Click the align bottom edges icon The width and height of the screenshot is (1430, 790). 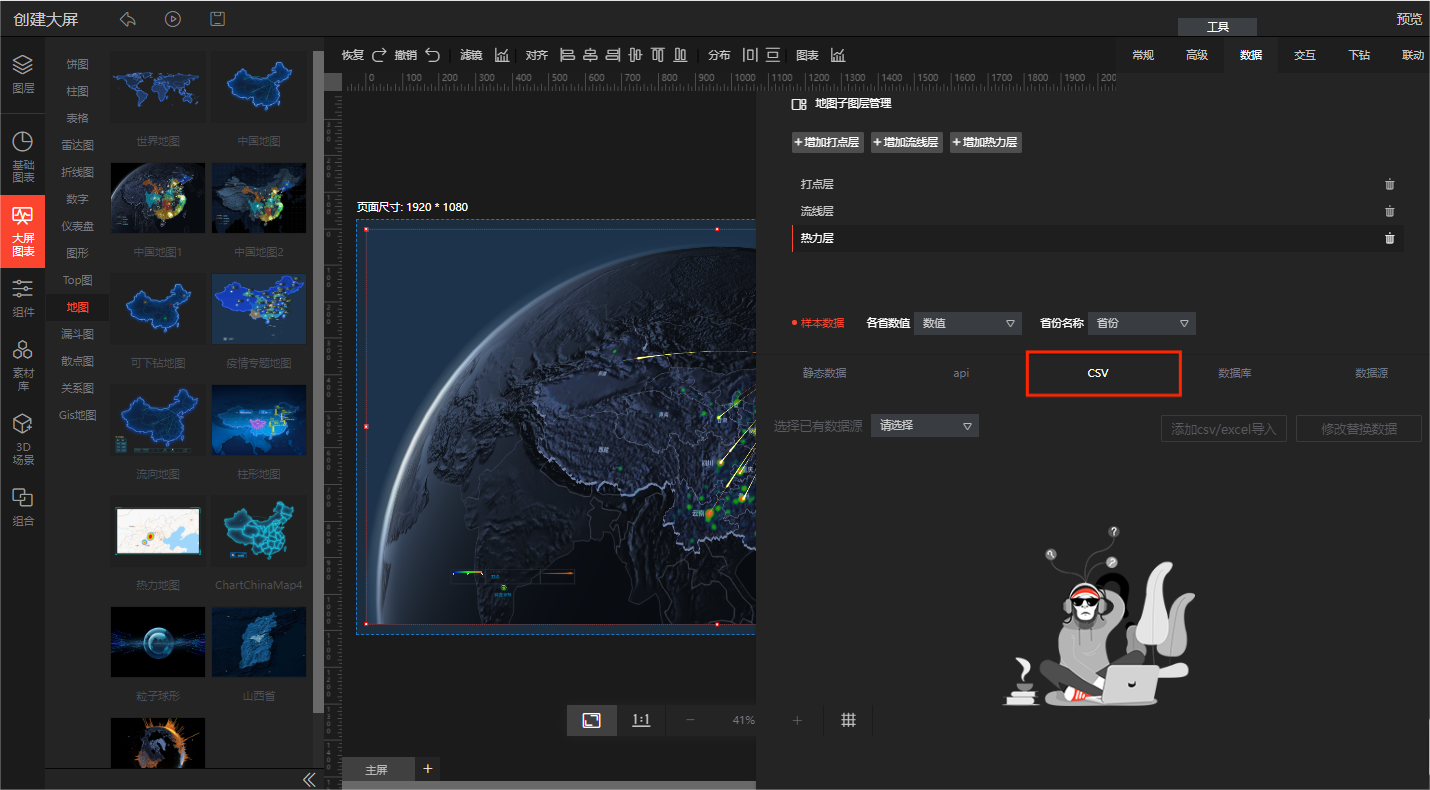point(681,55)
